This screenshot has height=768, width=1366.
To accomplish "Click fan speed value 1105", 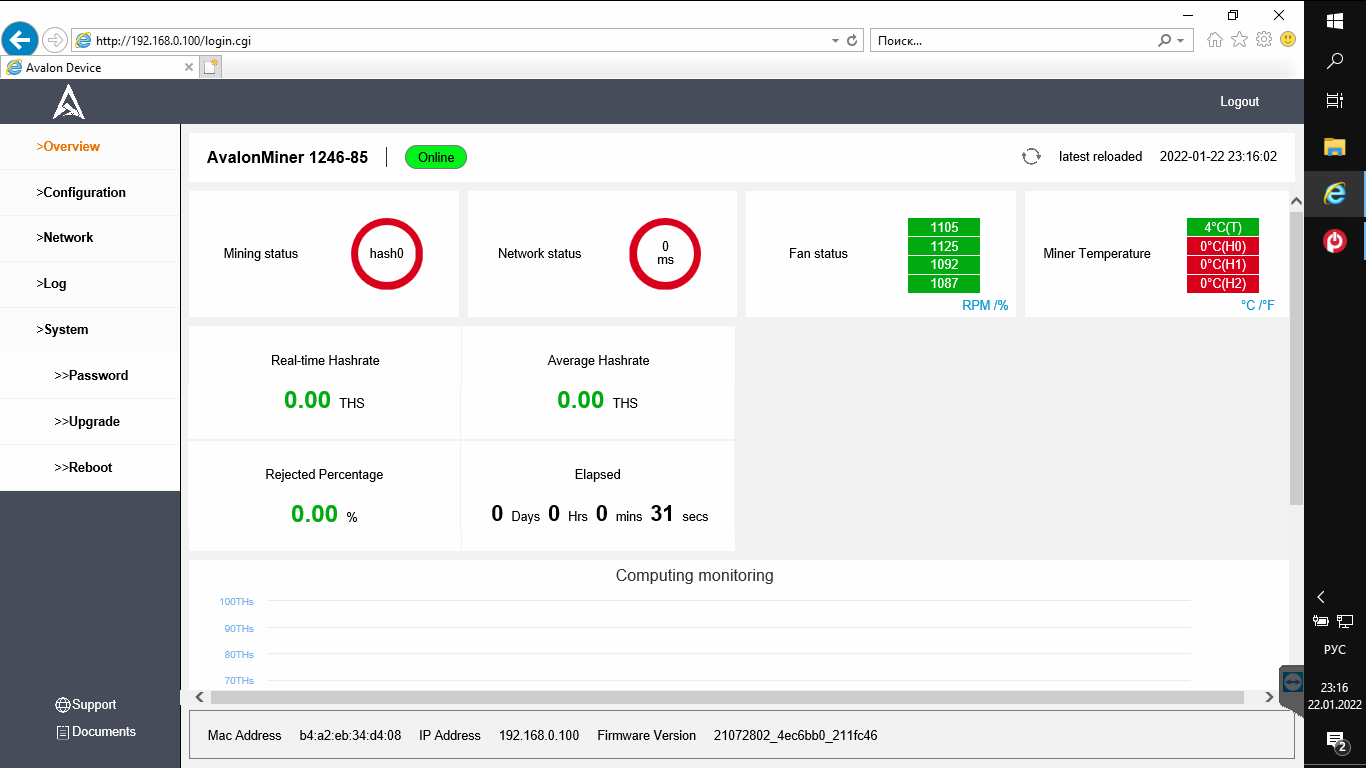I will (x=944, y=228).
